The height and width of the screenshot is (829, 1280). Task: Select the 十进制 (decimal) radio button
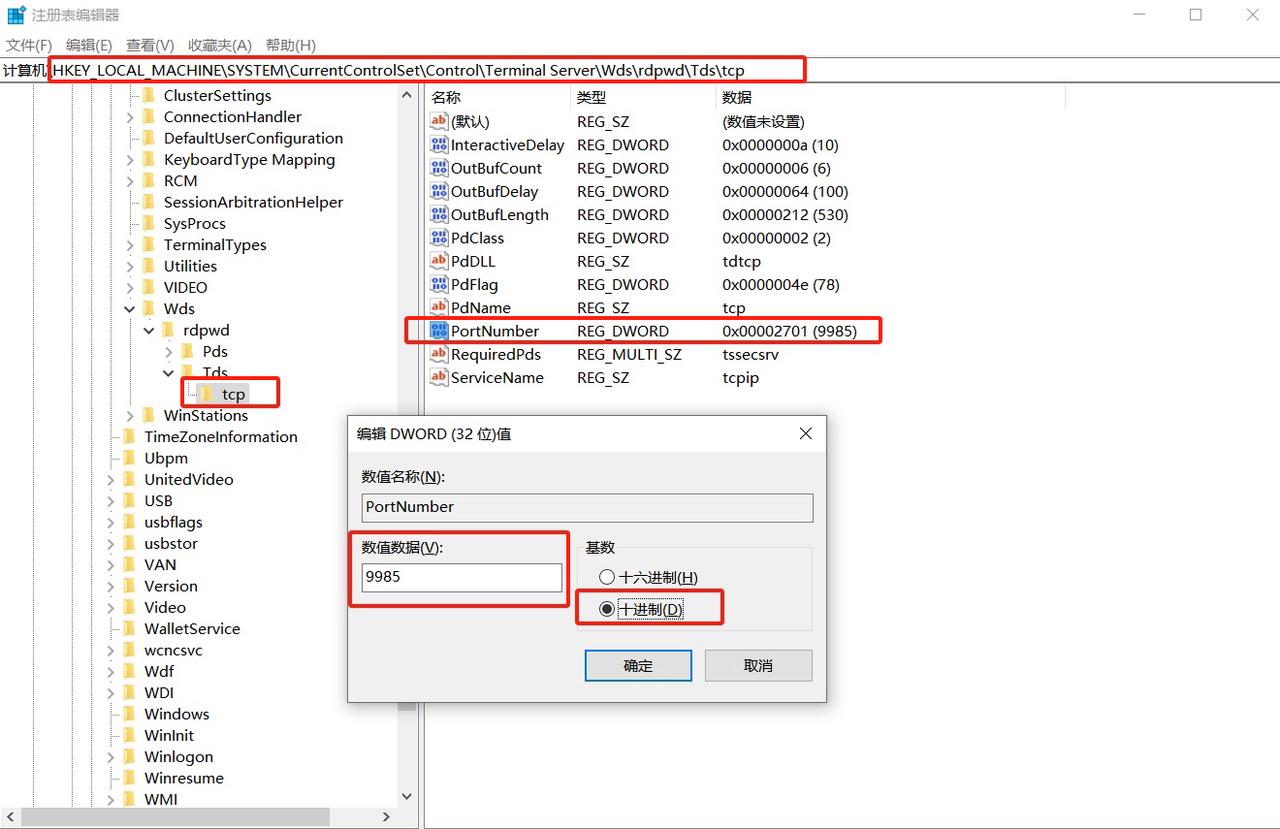point(606,609)
